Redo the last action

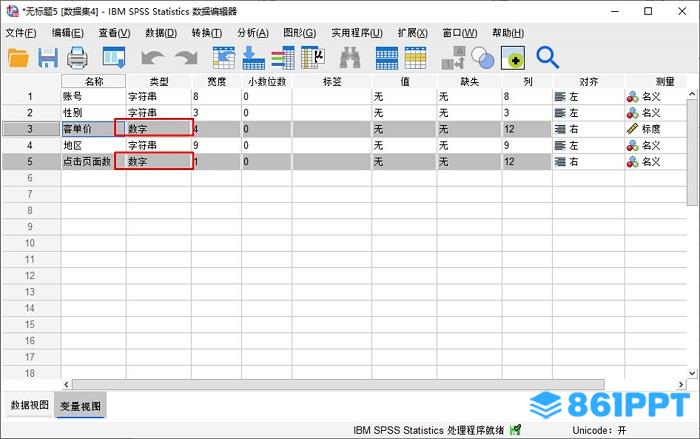click(186, 58)
